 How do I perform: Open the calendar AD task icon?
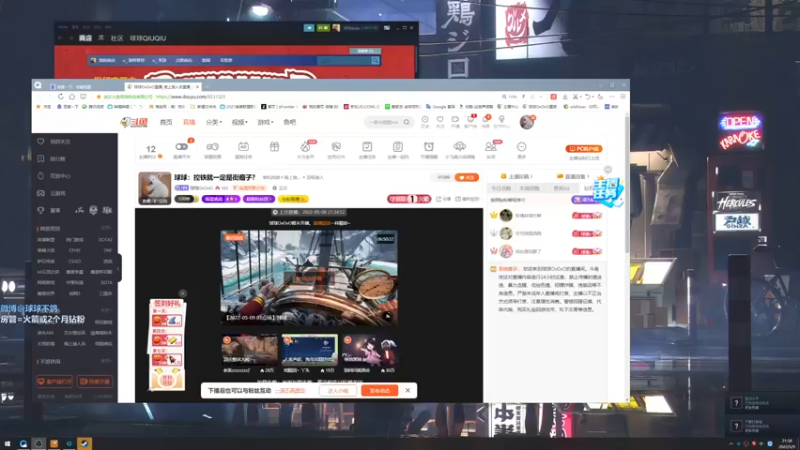(243, 147)
